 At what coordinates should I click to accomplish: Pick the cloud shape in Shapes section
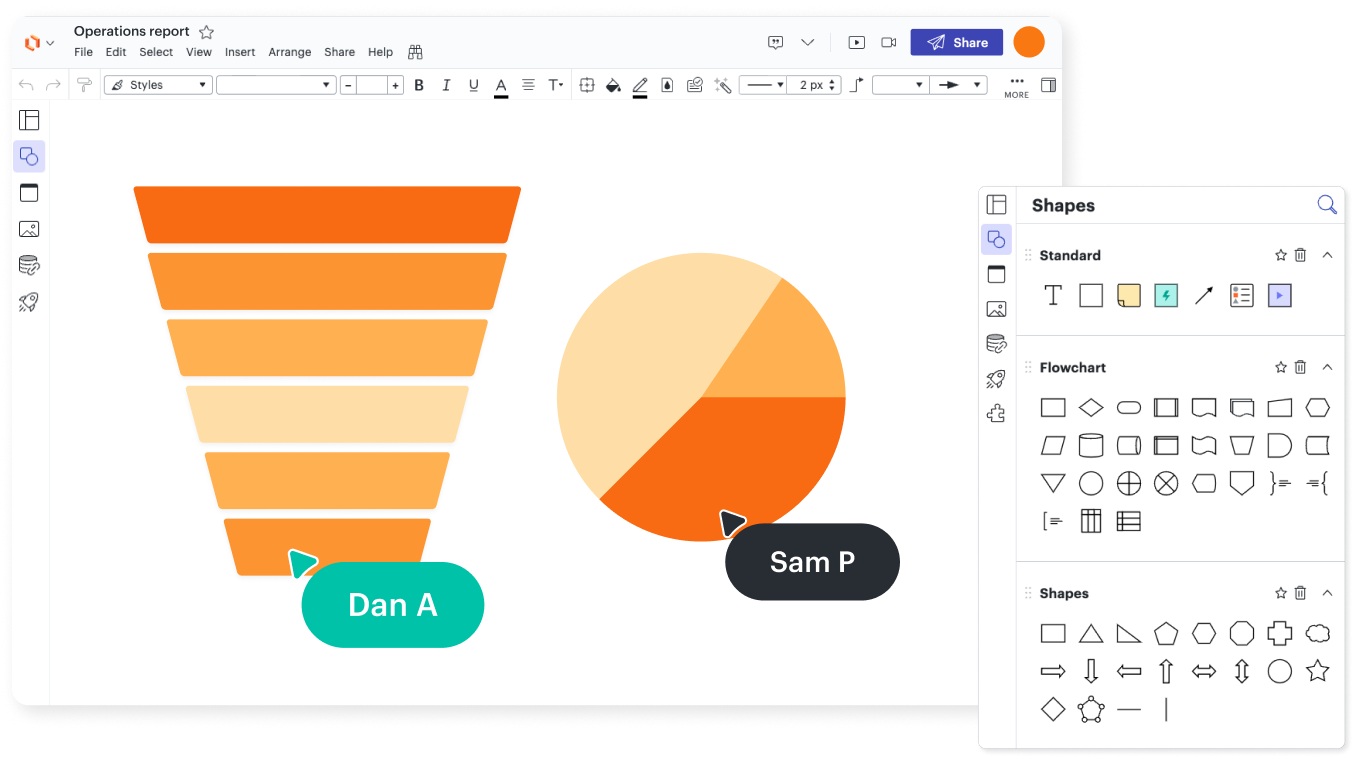tap(1318, 633)
